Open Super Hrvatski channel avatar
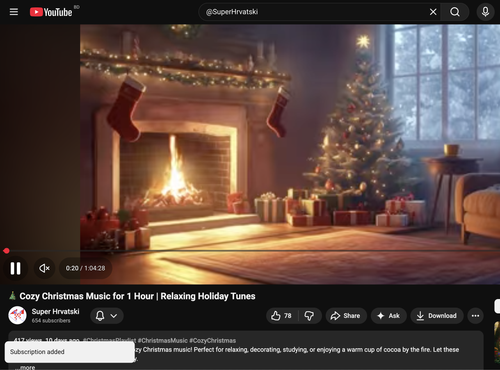Screen dimensions: 500x370 coord(17,315)
